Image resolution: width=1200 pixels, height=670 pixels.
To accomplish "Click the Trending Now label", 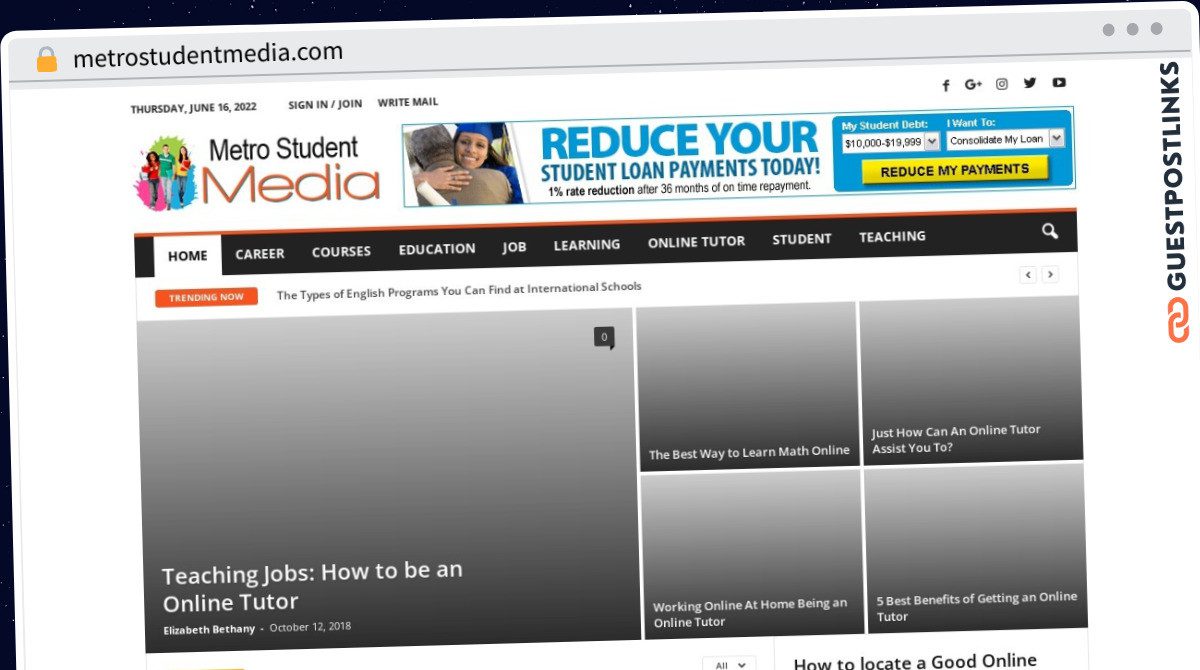I will click(x=206, y=297).
